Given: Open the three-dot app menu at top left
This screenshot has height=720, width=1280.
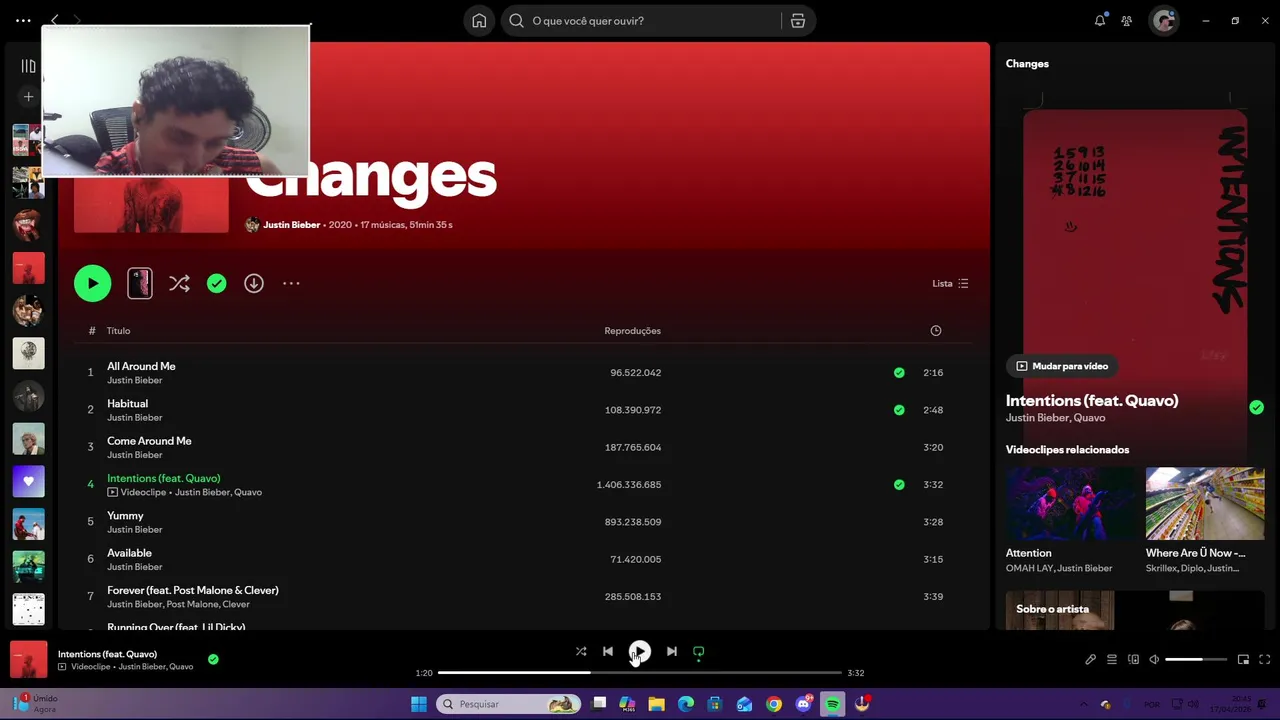Looking at the screenshot, I should click(23, 20).
